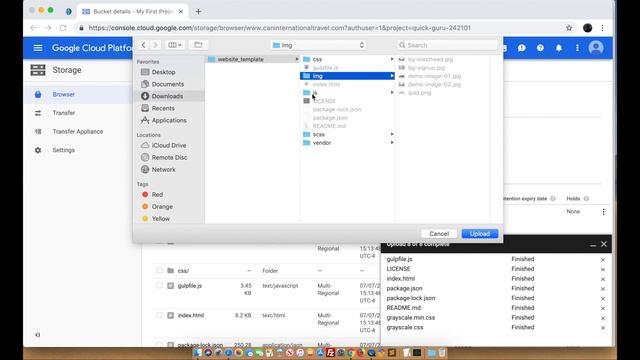
Task: Select Downloads in Favorites
Action: click(x=167, y=96)
